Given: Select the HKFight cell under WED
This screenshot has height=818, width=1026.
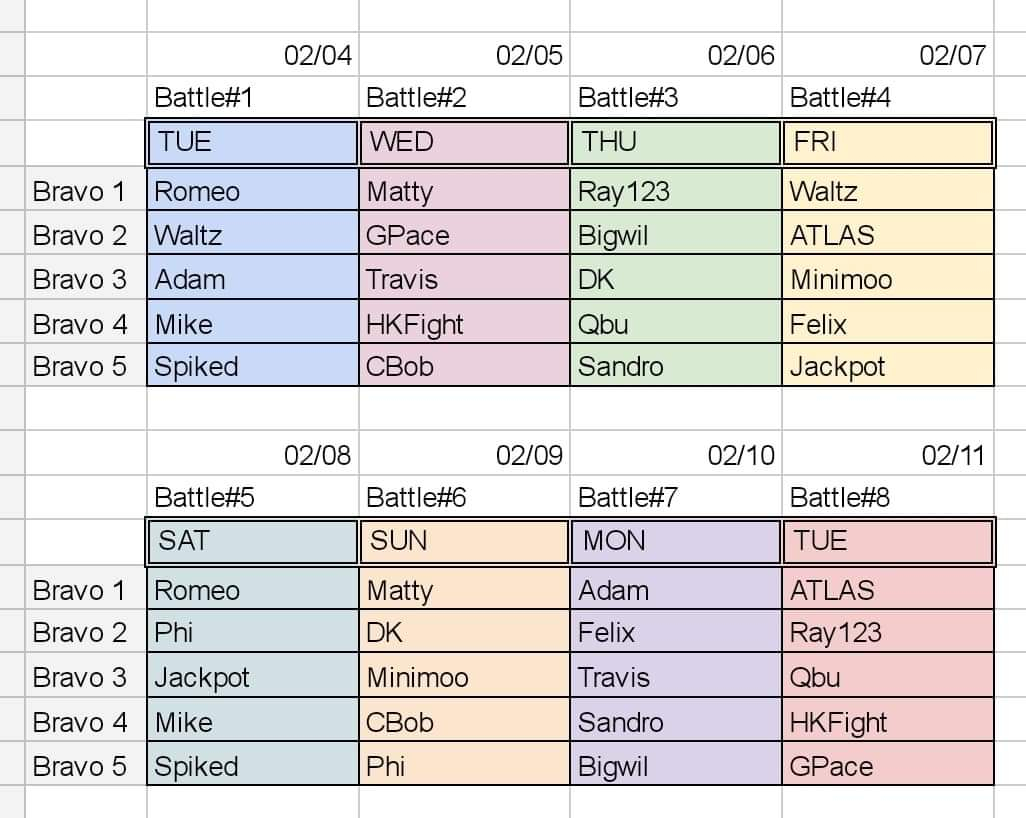Looking at the screenshot, I should click(465, 323).
